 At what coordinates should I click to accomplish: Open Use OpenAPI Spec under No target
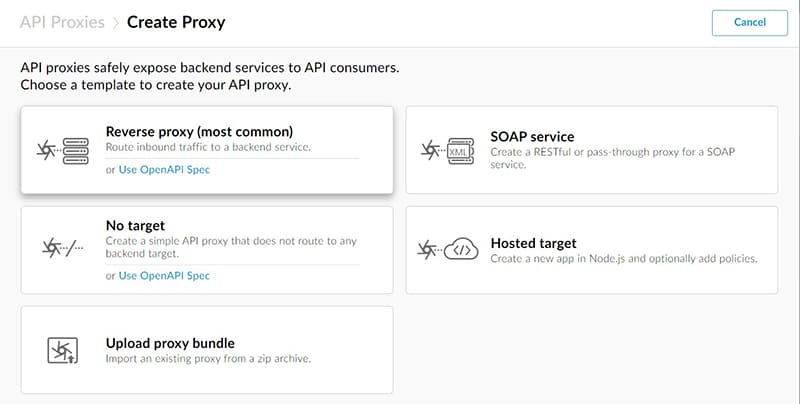point(164,276)
